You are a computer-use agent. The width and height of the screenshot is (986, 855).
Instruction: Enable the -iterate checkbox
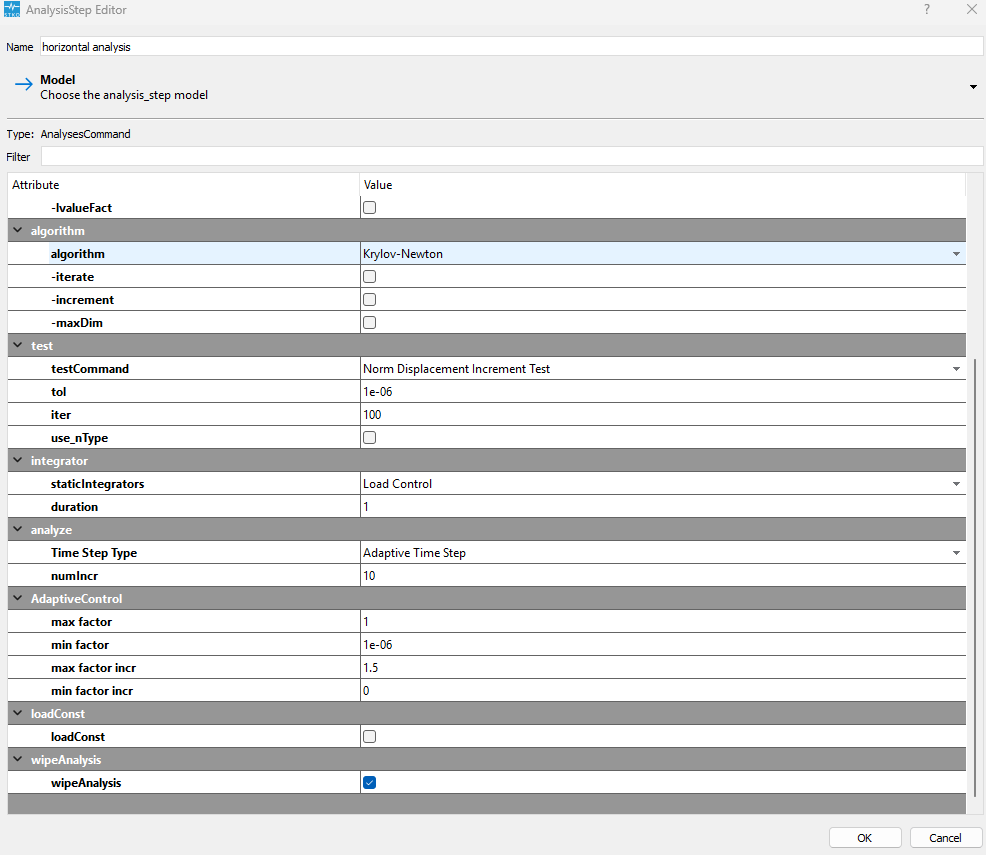(370, 277)
